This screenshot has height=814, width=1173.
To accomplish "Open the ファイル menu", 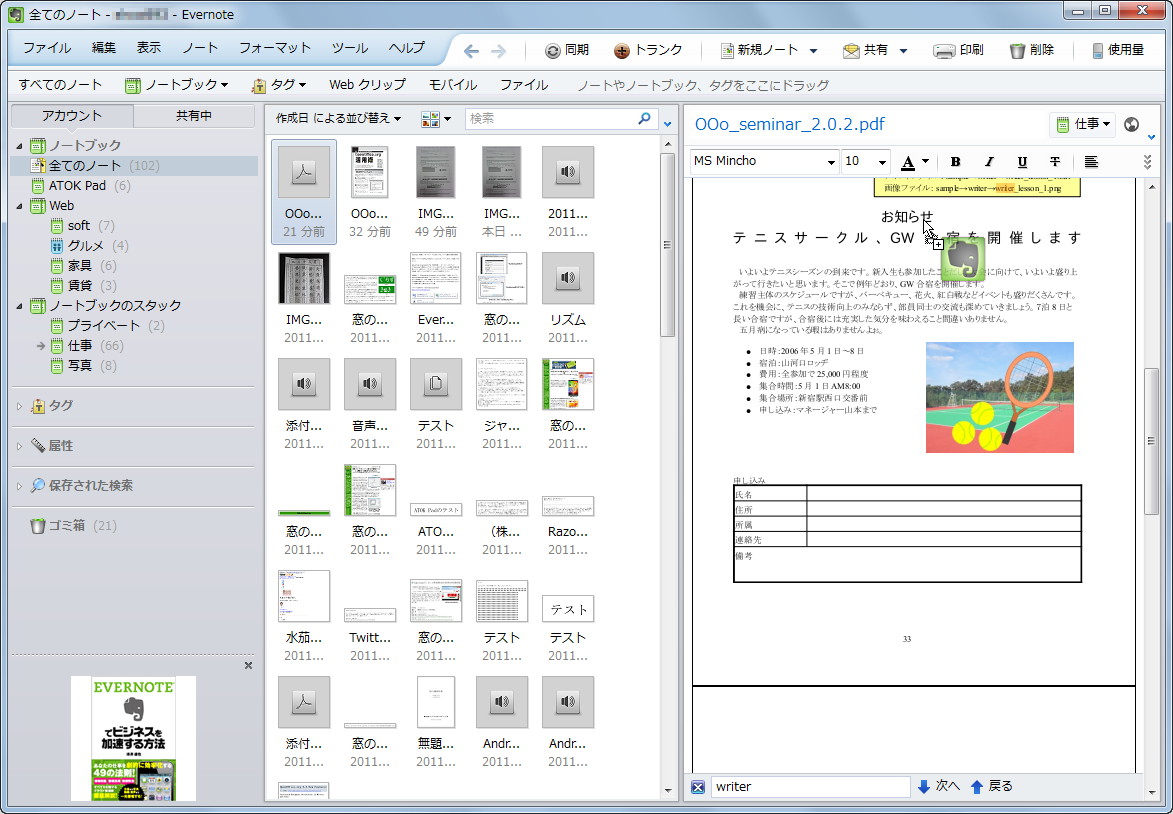I will [46, 48].
